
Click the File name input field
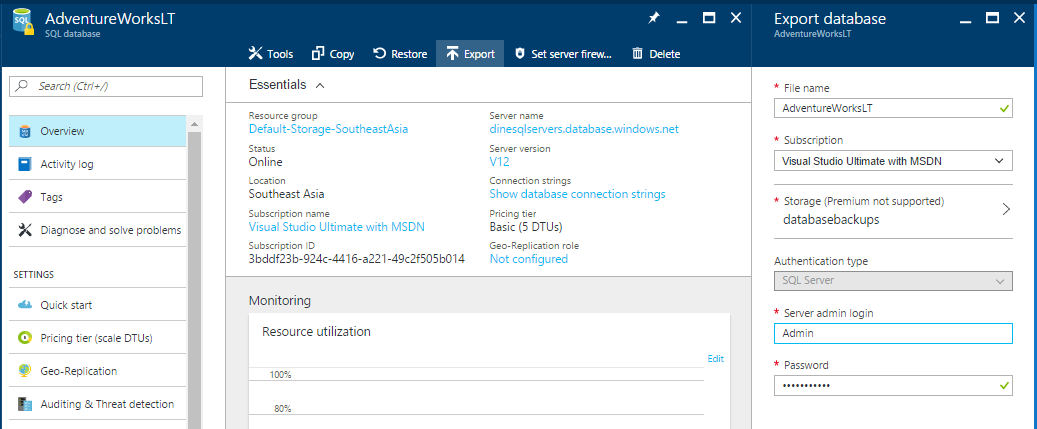click(893, 108)
